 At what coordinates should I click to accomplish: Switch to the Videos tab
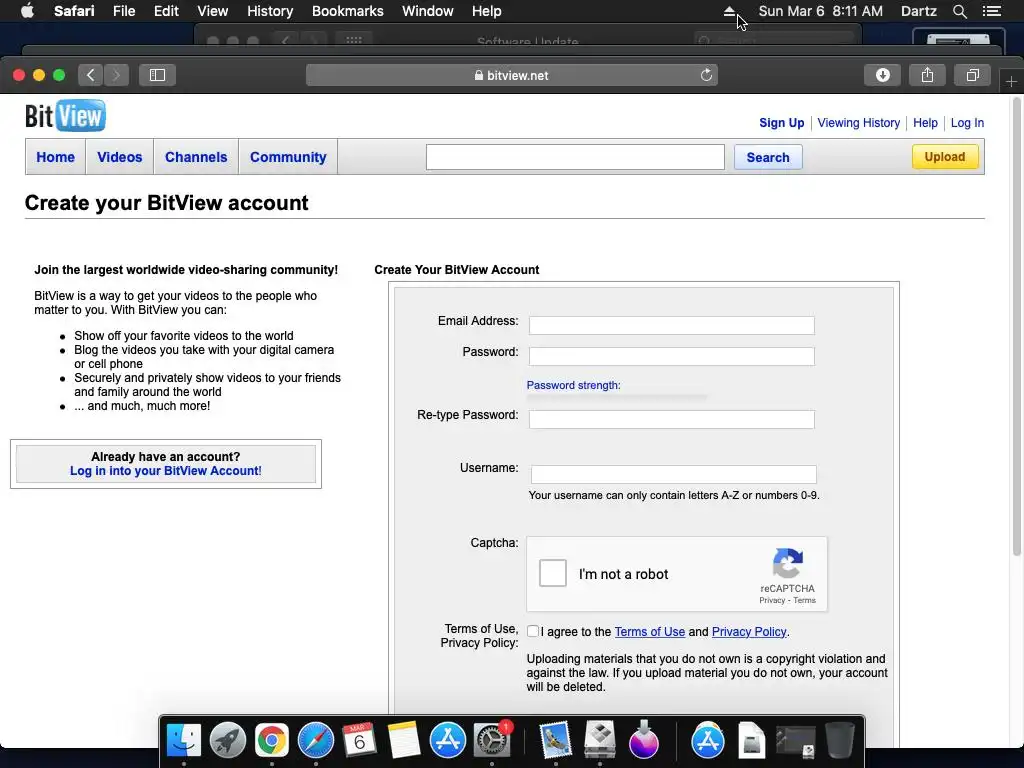click(120, 157)
